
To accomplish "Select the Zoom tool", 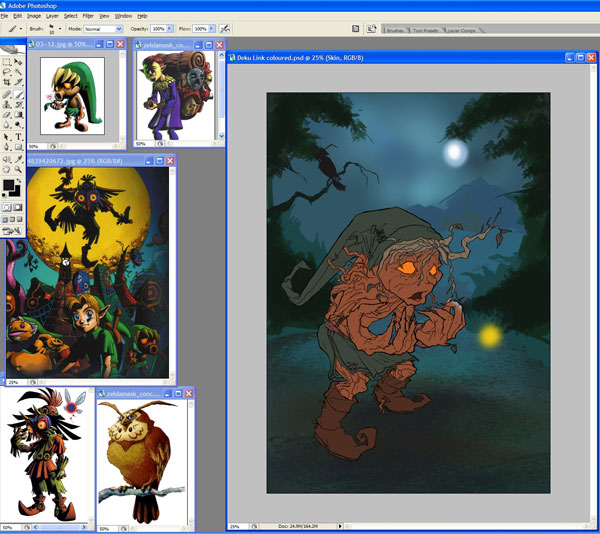I will (18, 169).
